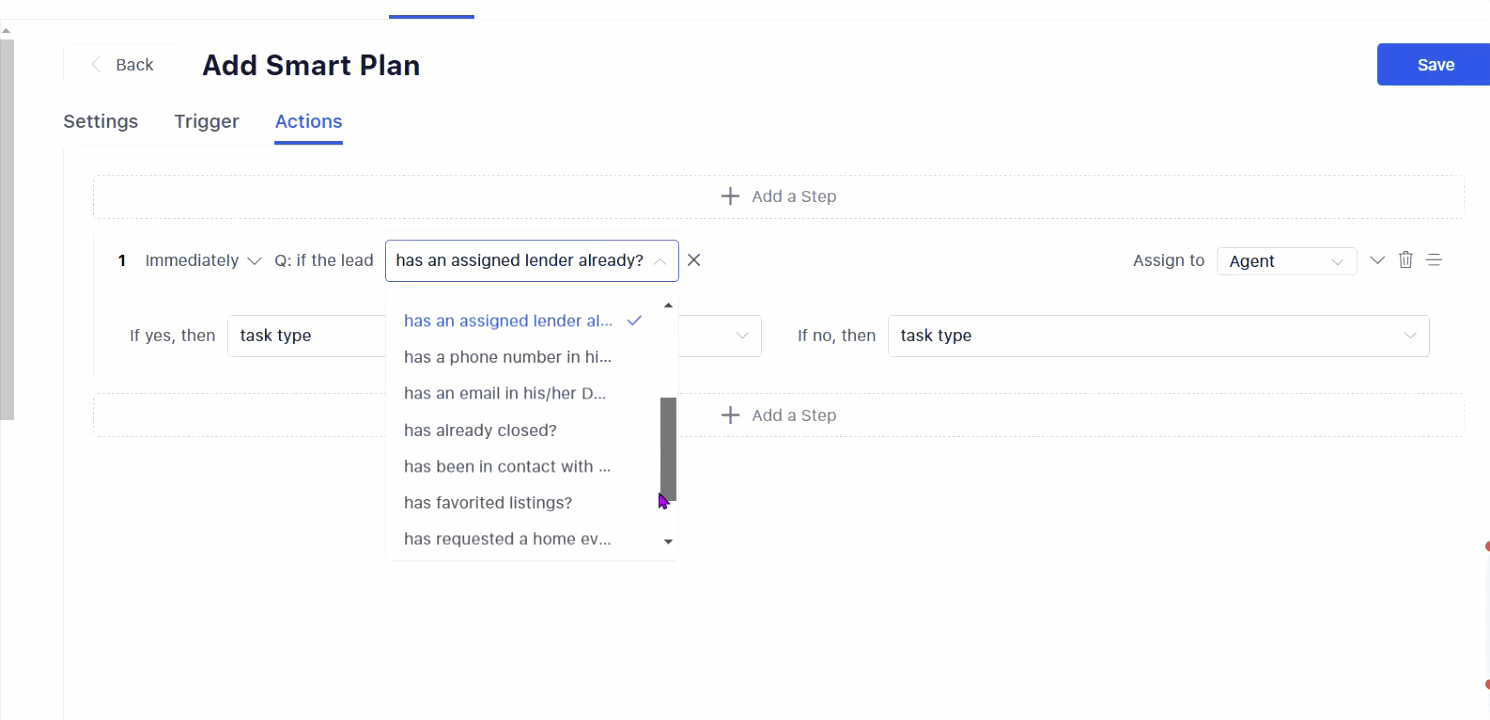This screenshot has width=1490, height=720.
Task: Choose 'has been in contact with' option
Action: tap(522, 466)
